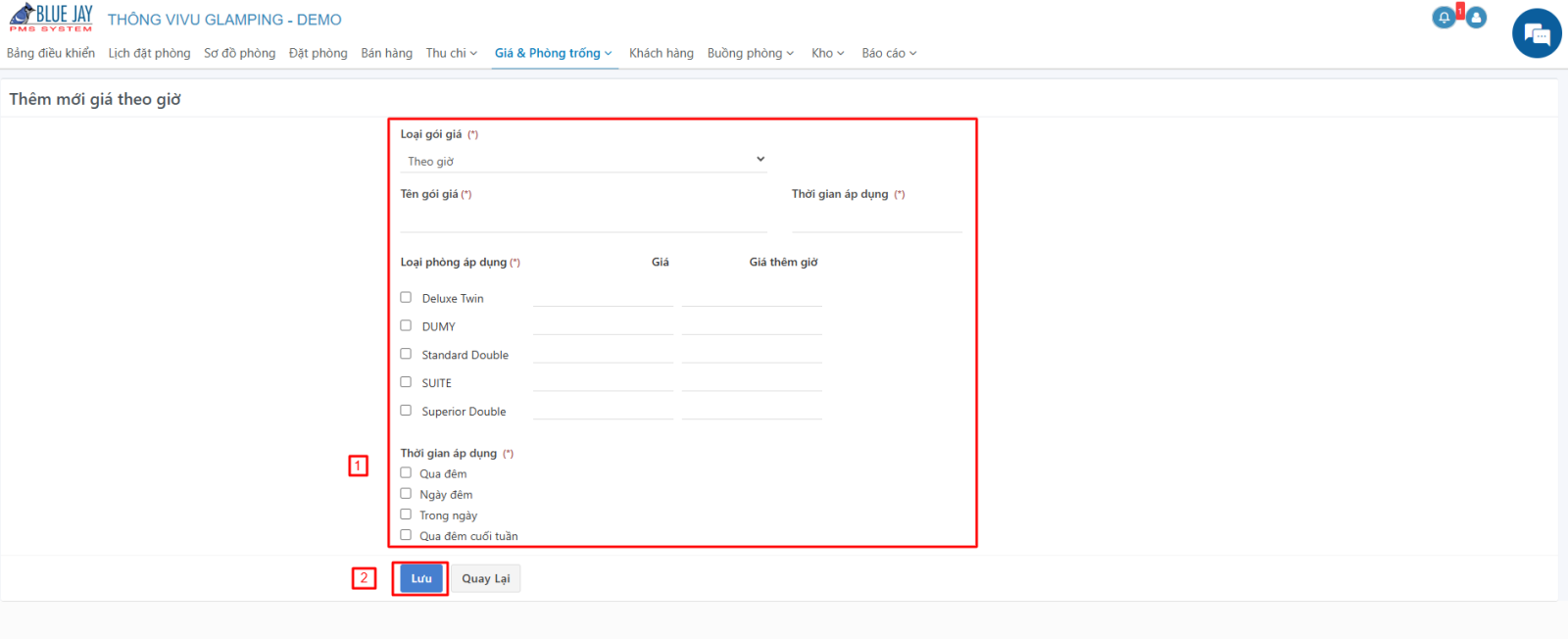The image size is (1568, 639).
Task: Check the Trong ngày option
Action: [x=406, y=514]
